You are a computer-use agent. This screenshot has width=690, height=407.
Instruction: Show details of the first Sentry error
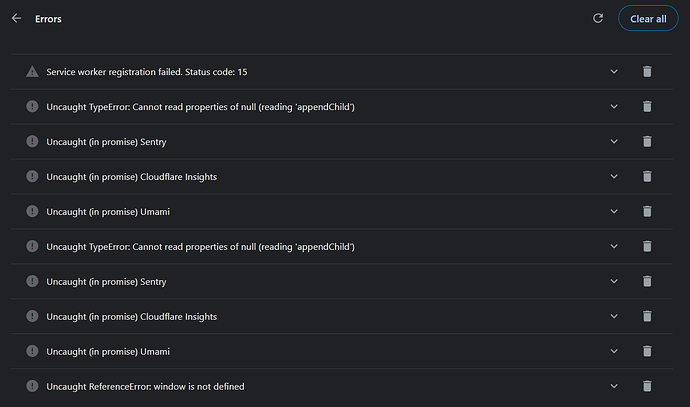point(614,142)
